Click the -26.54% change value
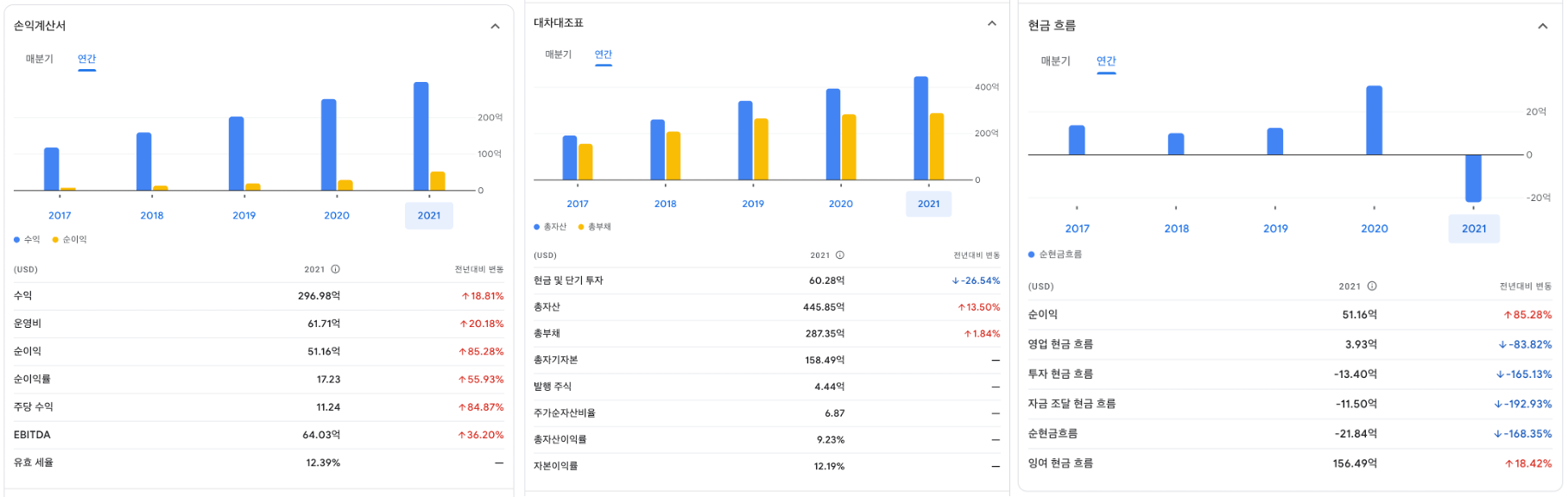This screenshot has width=1568, height=497. 976,280
